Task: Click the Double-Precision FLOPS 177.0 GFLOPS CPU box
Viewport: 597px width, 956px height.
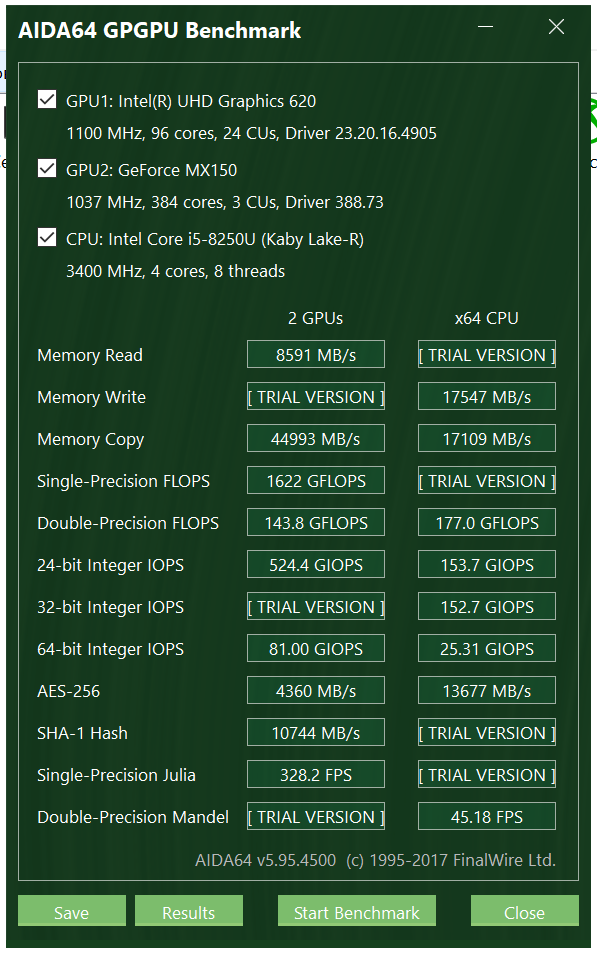Action: (487, 523)
